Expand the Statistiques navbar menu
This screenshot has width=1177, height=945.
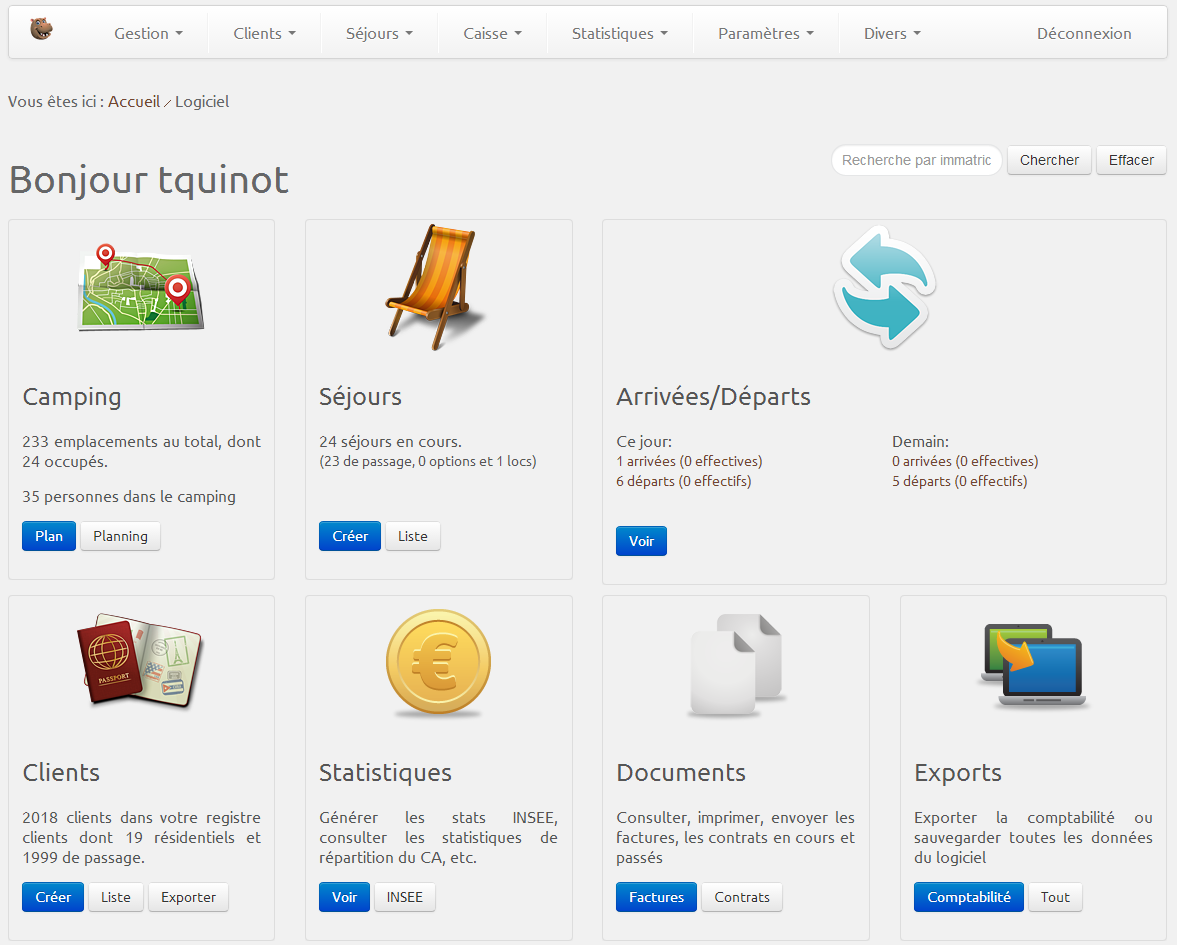coord(619,33)
